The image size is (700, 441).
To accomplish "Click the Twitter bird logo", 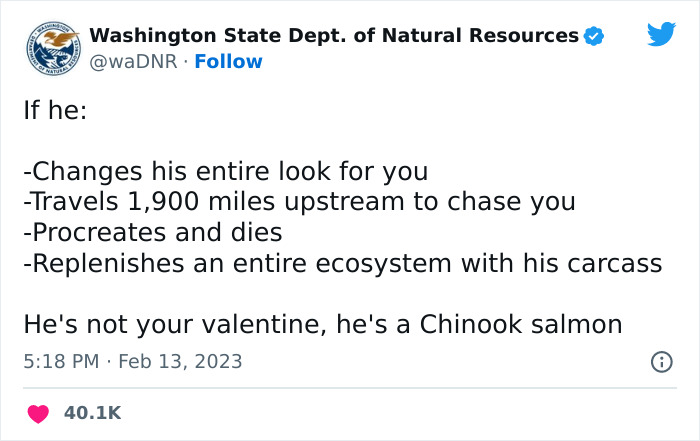I will coord(661,35).
